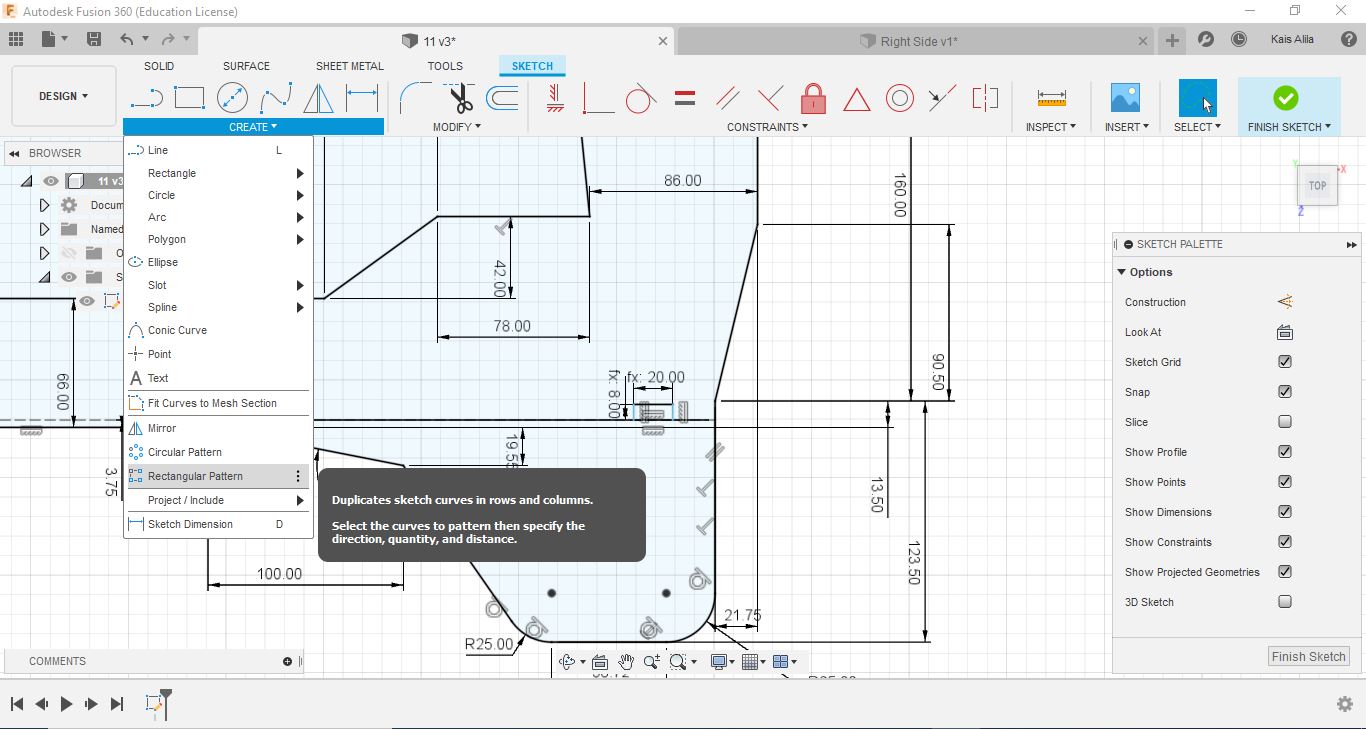Select the Fillet tool icon
This screenshot has width=1366, height=729.
(x=414, y=98)
